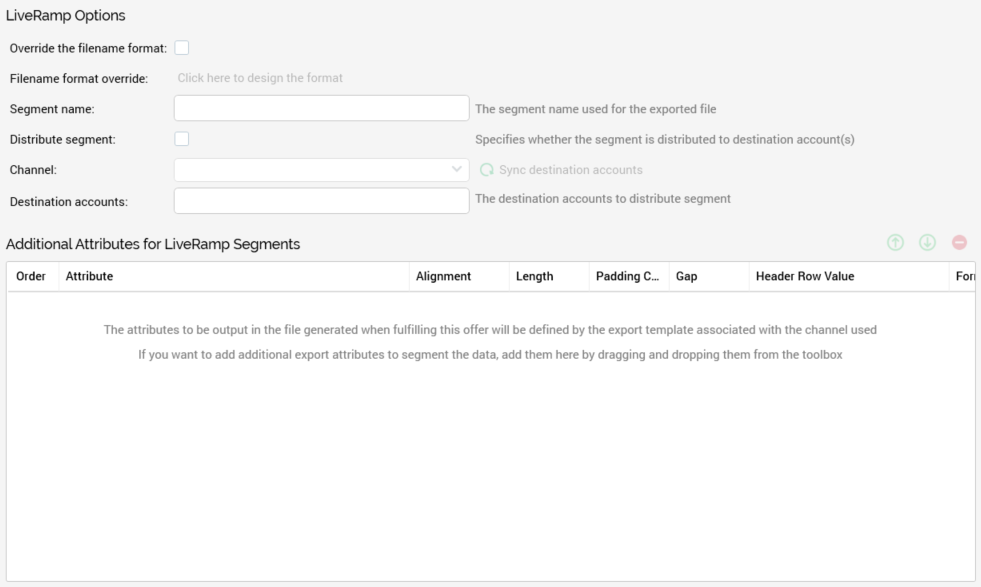Screen dimensions: 981x587
Task: Click the Channel dropdown chevron arrow
Action: [x=457, y=170]
